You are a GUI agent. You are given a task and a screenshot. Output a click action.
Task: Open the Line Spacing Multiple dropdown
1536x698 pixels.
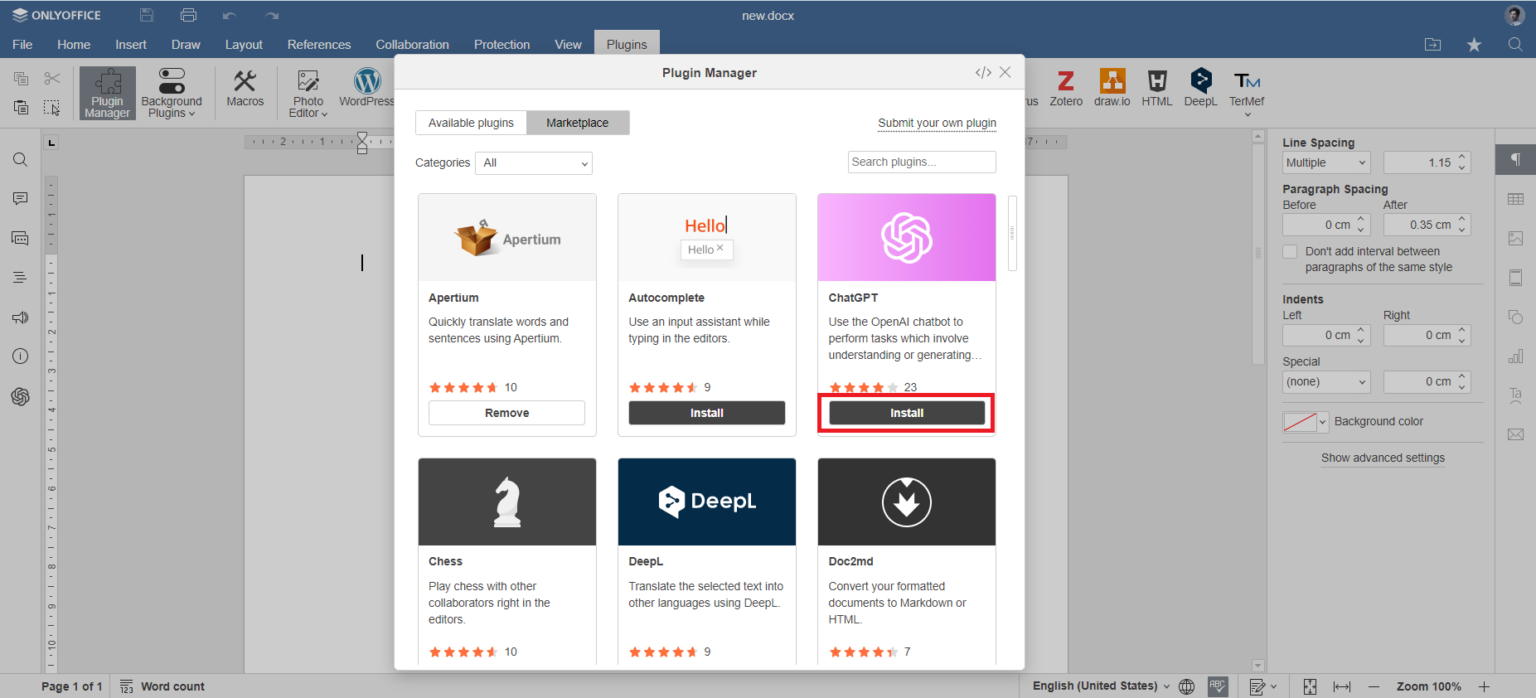(1326, 162)
